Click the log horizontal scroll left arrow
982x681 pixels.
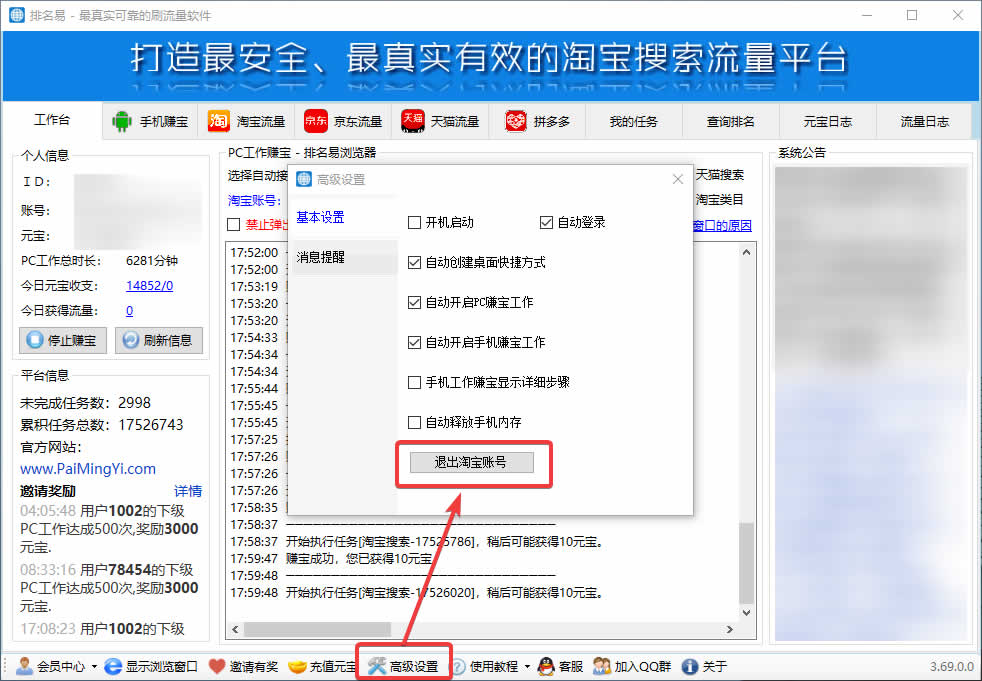coord(235,629)
